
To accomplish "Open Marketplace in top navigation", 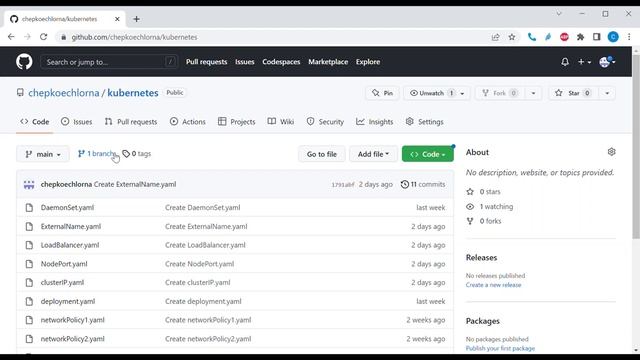I will (328, 62).
